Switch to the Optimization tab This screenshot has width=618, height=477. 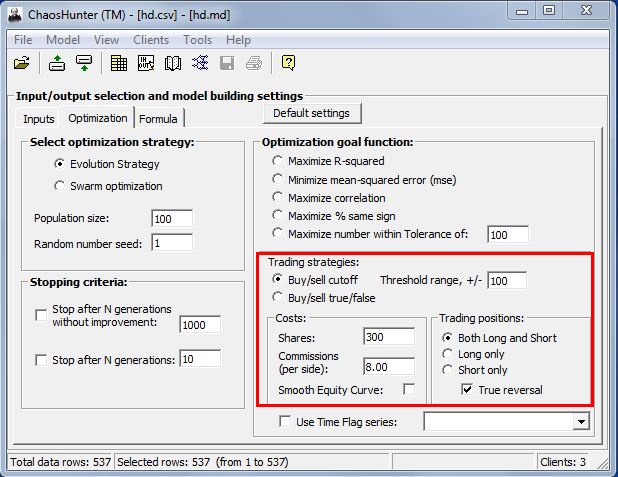[98, 118]
